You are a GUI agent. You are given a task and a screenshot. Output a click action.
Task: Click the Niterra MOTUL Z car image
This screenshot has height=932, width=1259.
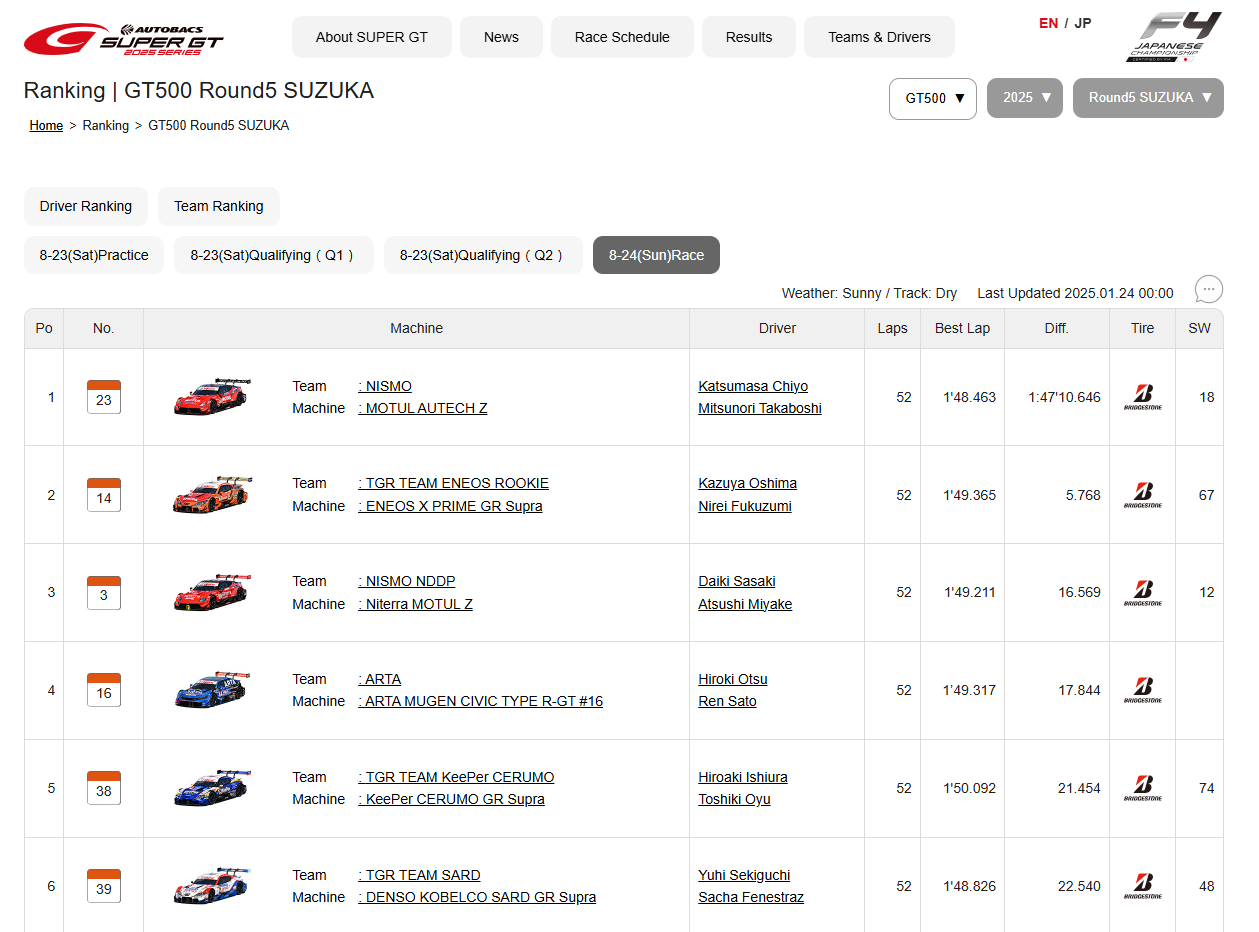coord(212,592)
